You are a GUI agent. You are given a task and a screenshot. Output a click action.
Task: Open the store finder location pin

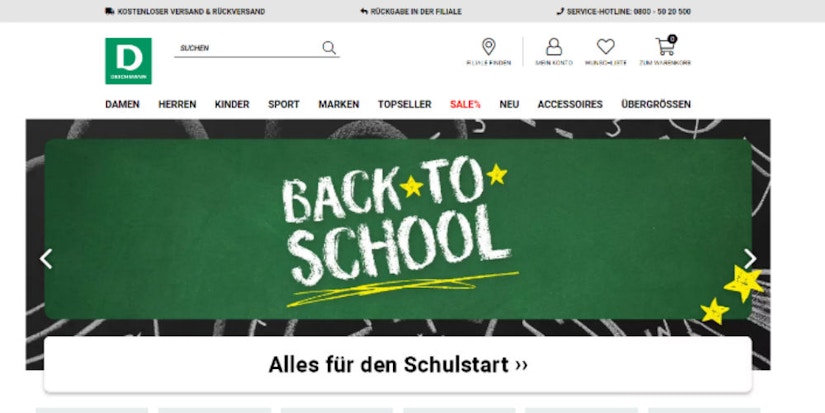(x=488, y=46)
